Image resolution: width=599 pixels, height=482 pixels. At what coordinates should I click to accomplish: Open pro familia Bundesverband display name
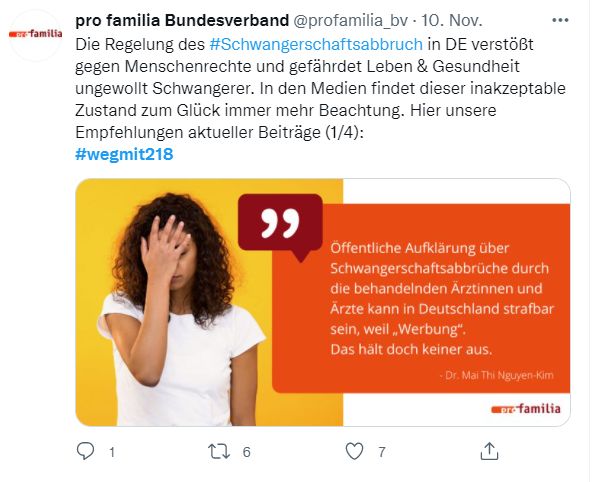coord(182,20)
